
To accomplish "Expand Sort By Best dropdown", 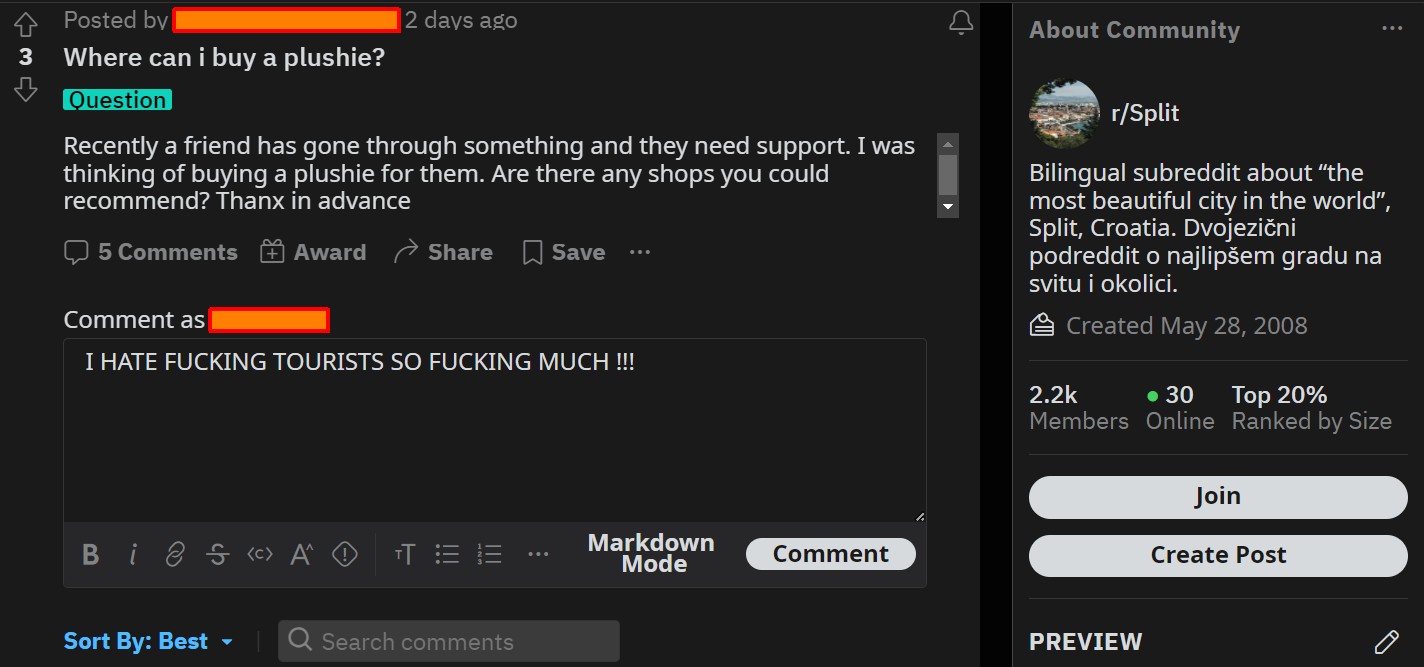I will (148, 641).
